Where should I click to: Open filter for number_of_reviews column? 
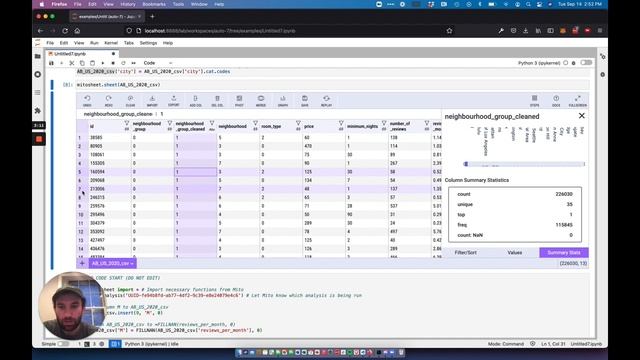tap(427, 123)
